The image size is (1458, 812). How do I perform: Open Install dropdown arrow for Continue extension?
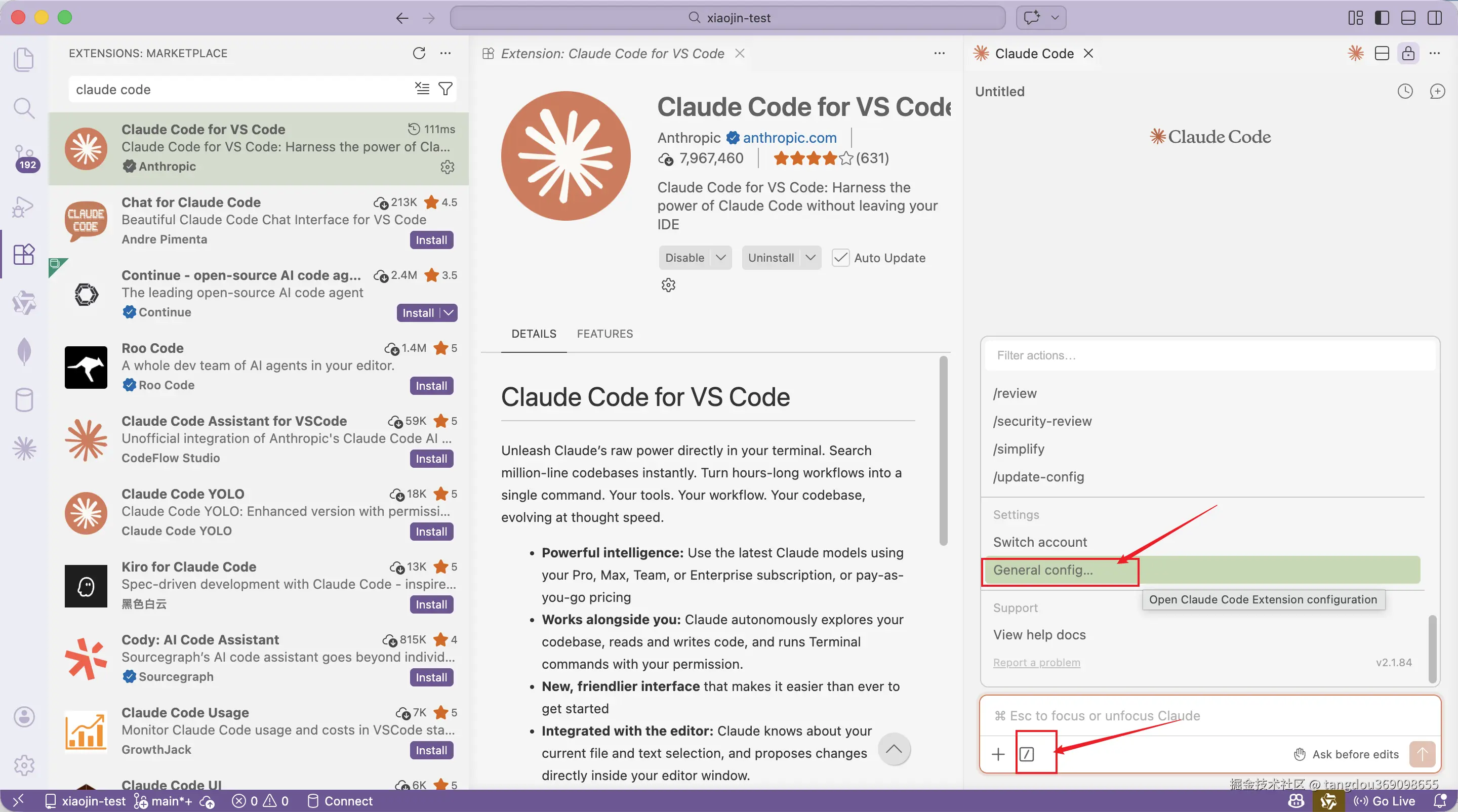(x=449, y=312)
